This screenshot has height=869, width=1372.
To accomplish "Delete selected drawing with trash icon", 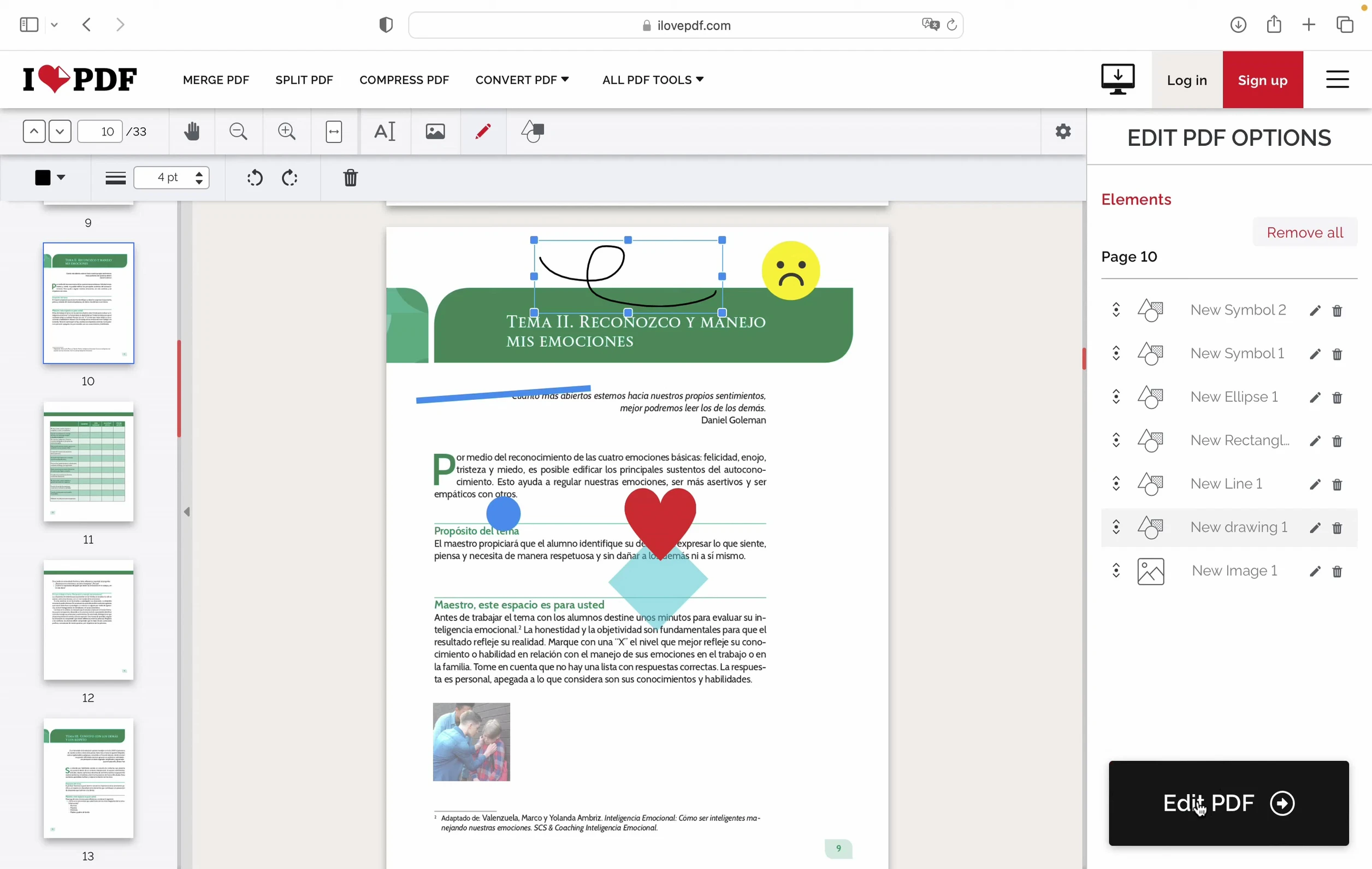I will (351, 178).
